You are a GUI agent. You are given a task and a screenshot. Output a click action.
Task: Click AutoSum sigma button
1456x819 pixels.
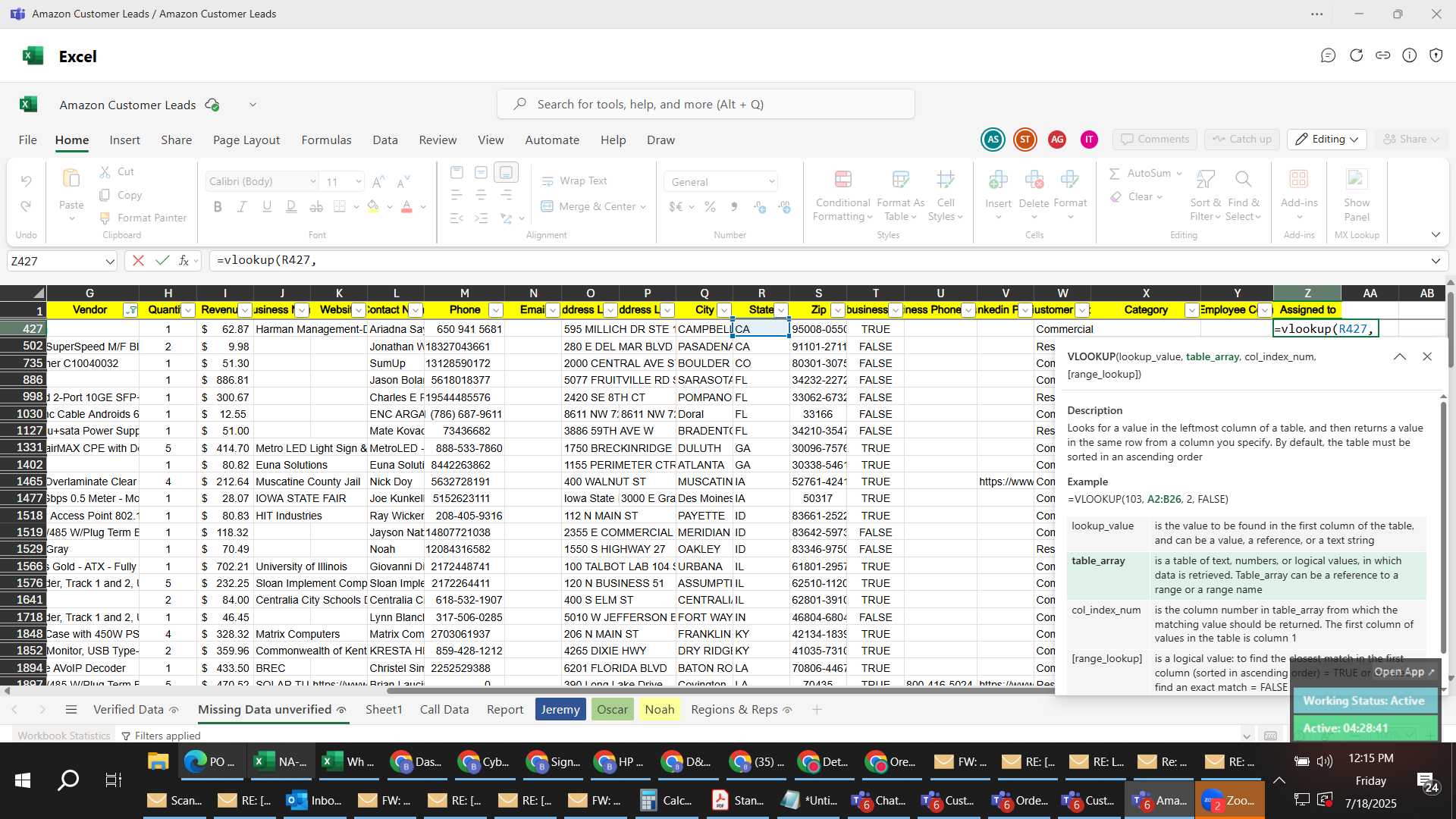tap(1140, 174)
